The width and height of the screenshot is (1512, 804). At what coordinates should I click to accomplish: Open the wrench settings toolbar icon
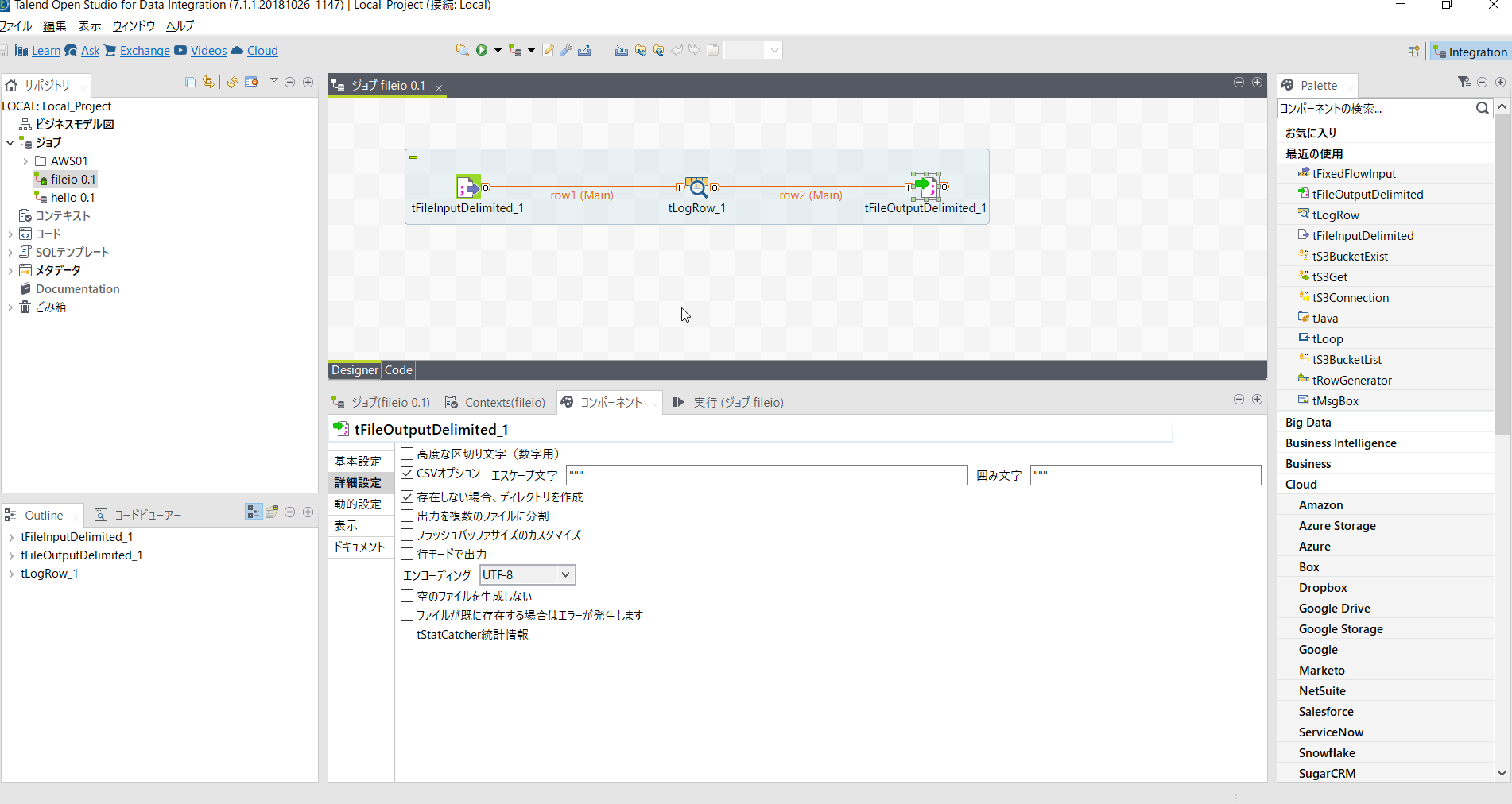[x=566, y=50]
